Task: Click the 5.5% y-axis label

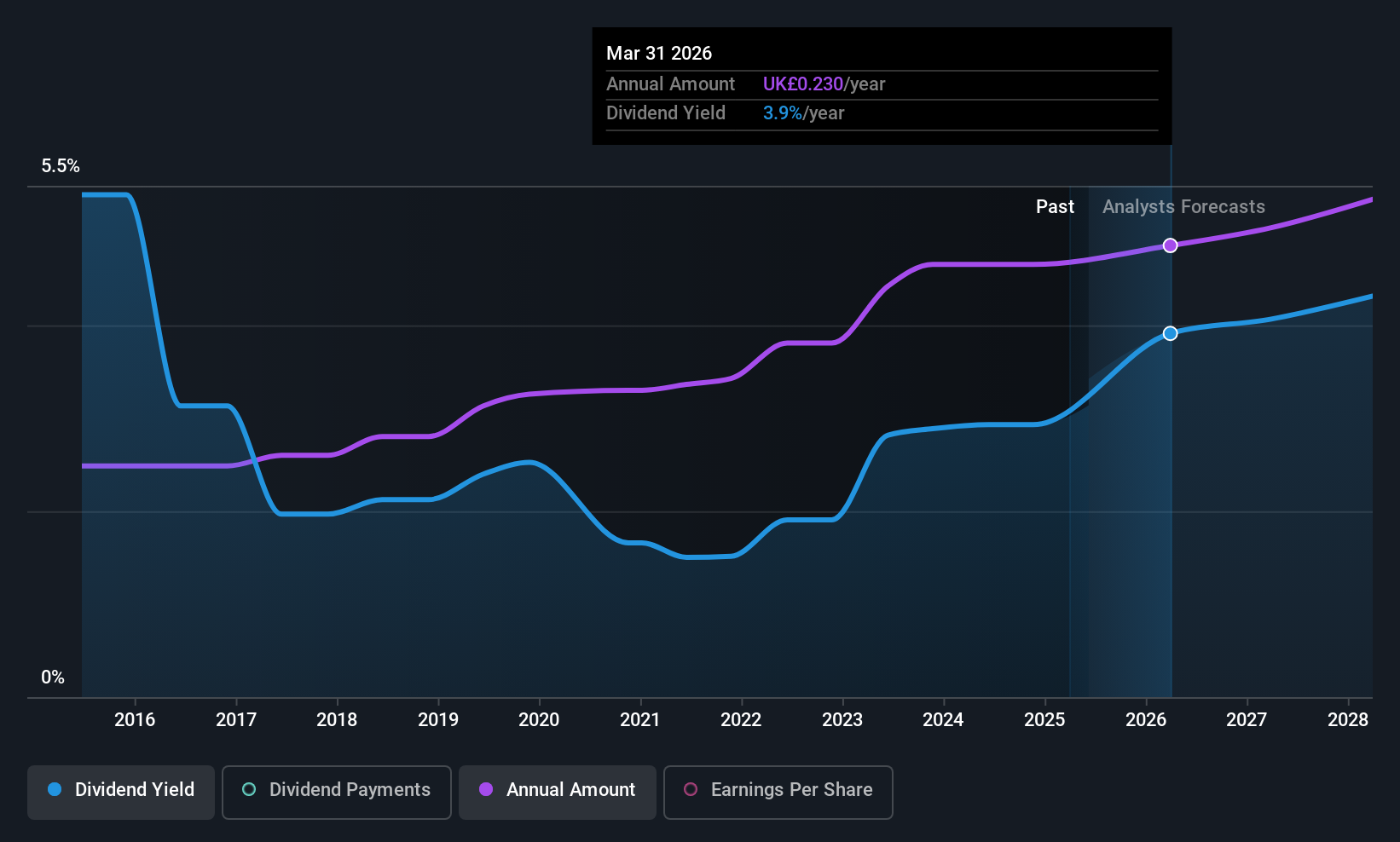Action: click(61, 166)
